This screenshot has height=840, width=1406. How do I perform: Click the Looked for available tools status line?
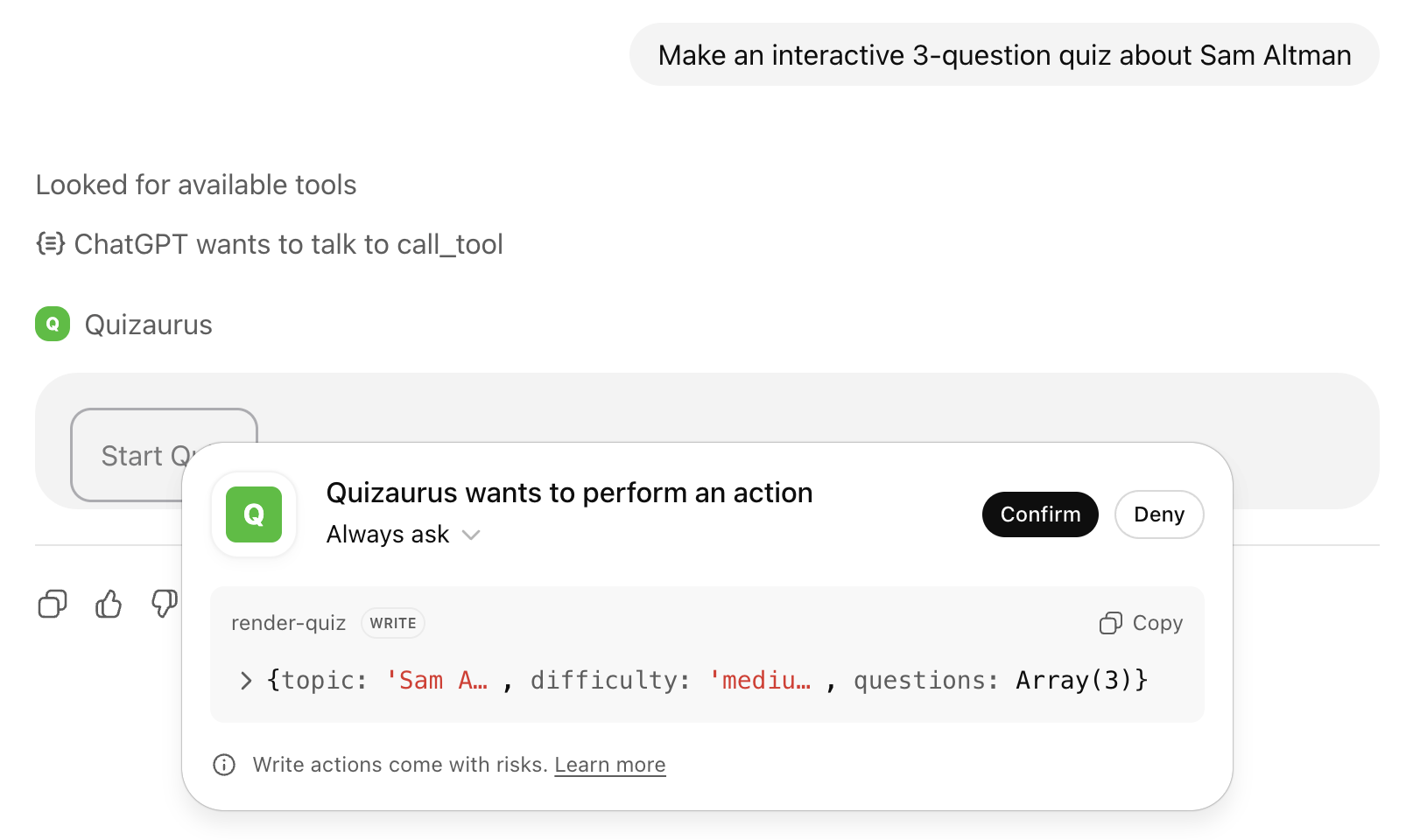click(x=195, y=185)
